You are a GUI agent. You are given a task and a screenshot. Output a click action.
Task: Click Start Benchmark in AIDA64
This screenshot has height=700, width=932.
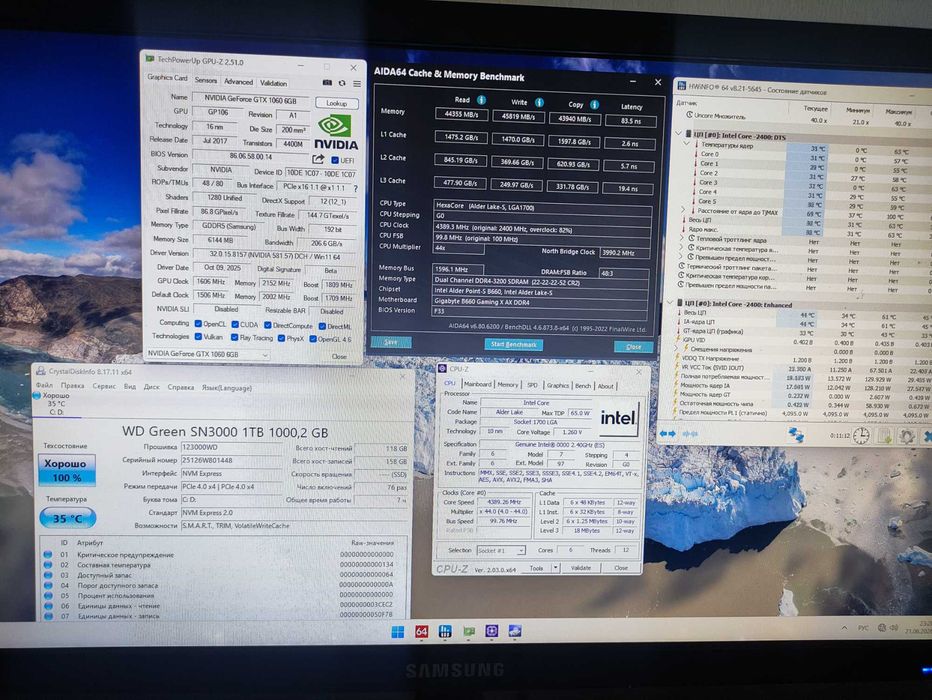tap(514, 345)
